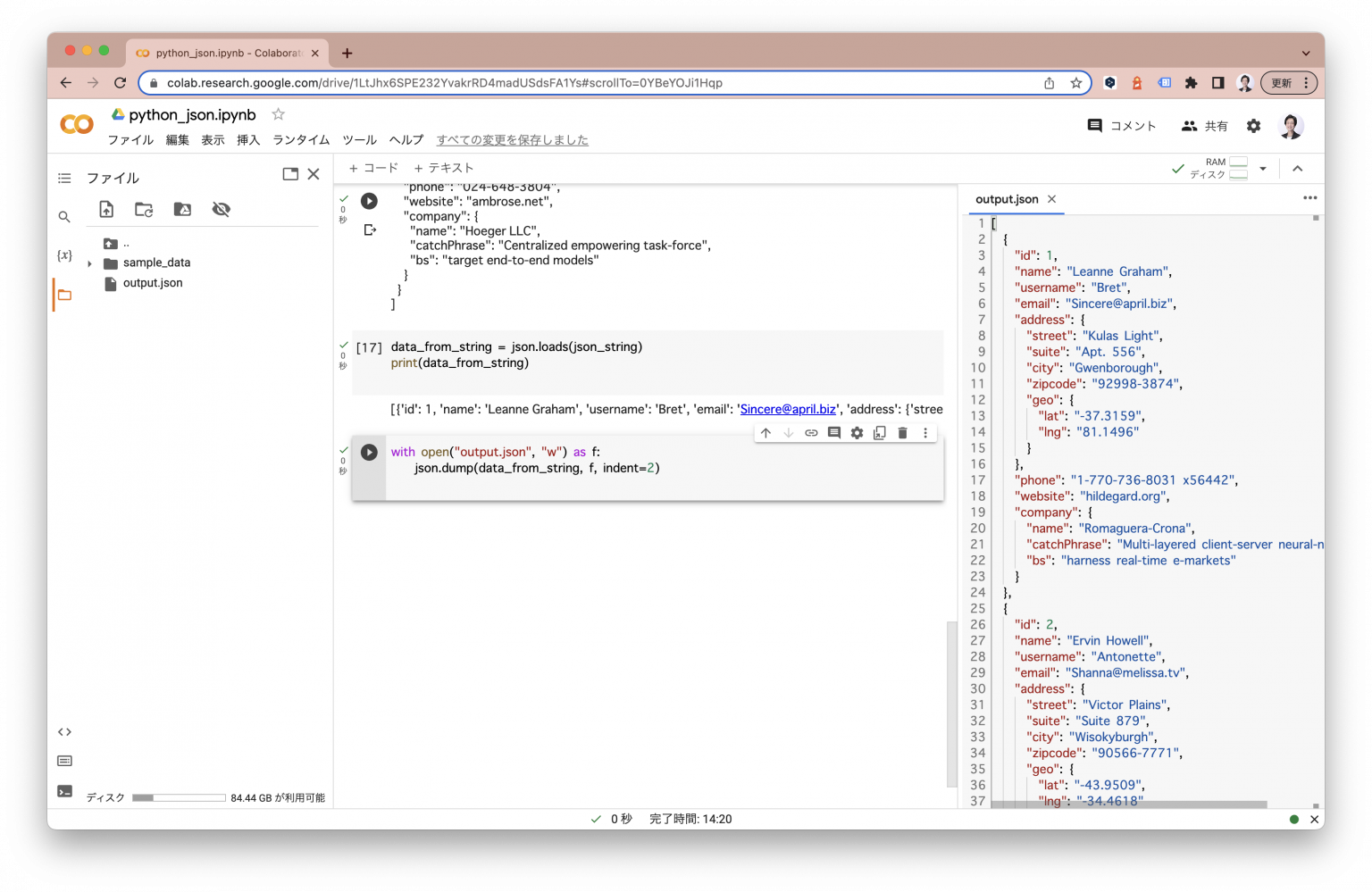
Task: Run the json.dump cell
Action: coord(369,452)
